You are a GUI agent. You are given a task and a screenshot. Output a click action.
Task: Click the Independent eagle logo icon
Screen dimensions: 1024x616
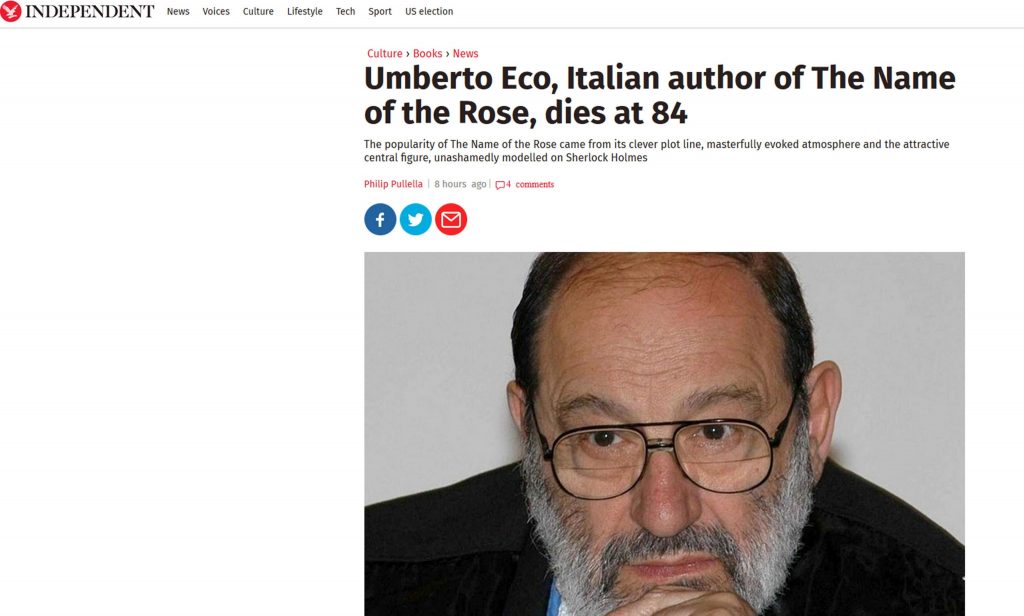pyautogui.click(x=10, y=11)
